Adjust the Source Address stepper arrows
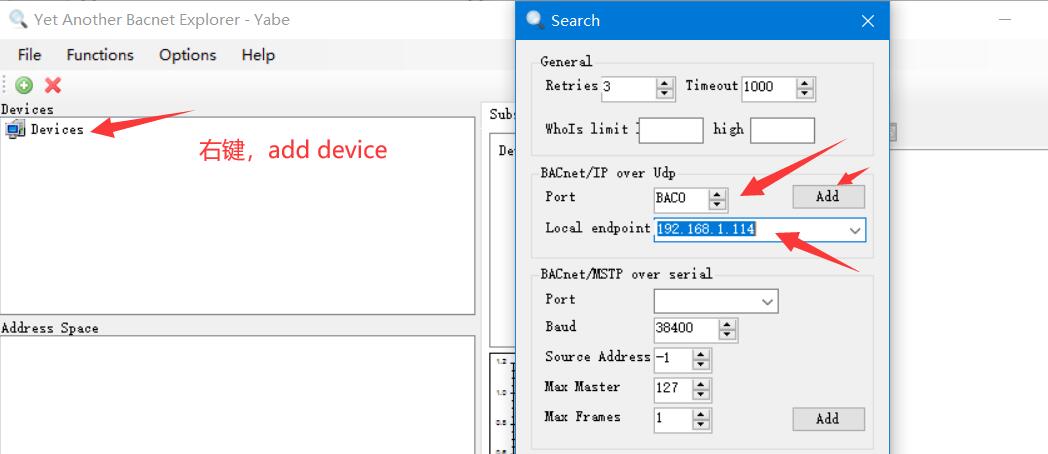Image resolution: width=1048 pixels, height=454 pixels. click(700, 359)
